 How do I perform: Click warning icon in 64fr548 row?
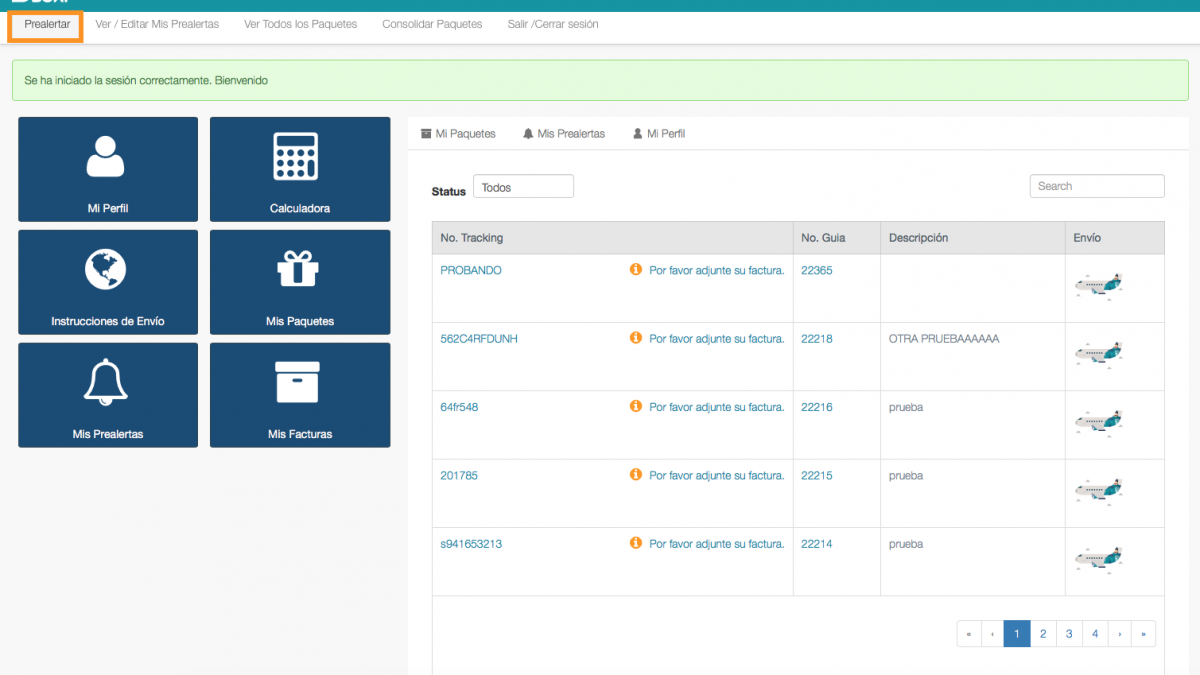[x=635, y=407]
